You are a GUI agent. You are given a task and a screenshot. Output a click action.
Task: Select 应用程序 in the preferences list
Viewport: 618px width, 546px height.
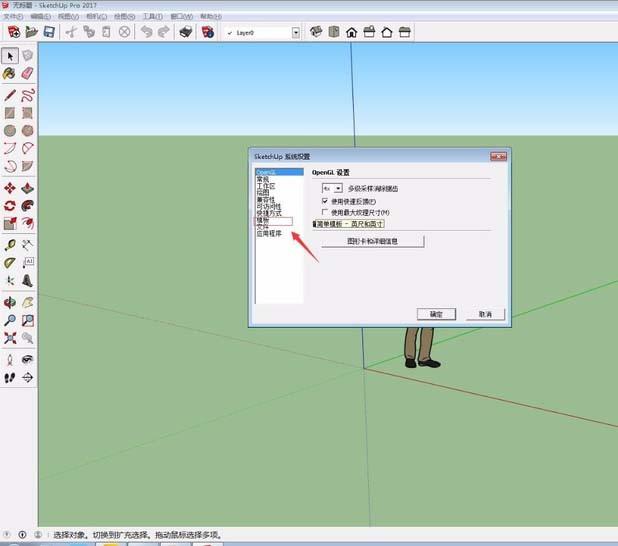click(x=269, y=233)
